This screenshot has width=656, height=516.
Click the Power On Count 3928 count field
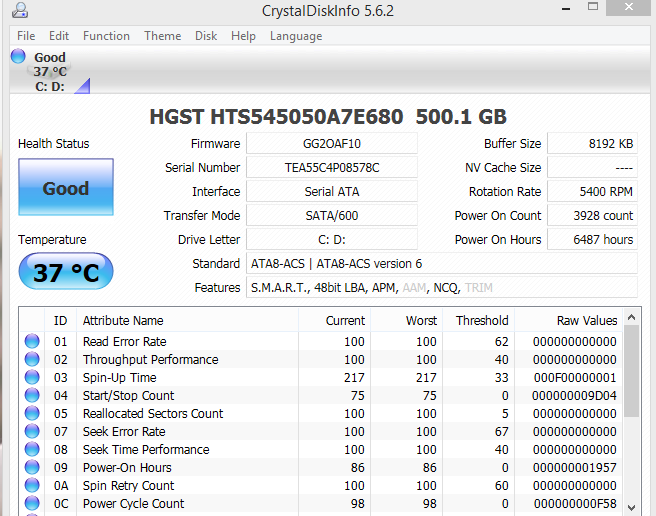coord(592,216)
